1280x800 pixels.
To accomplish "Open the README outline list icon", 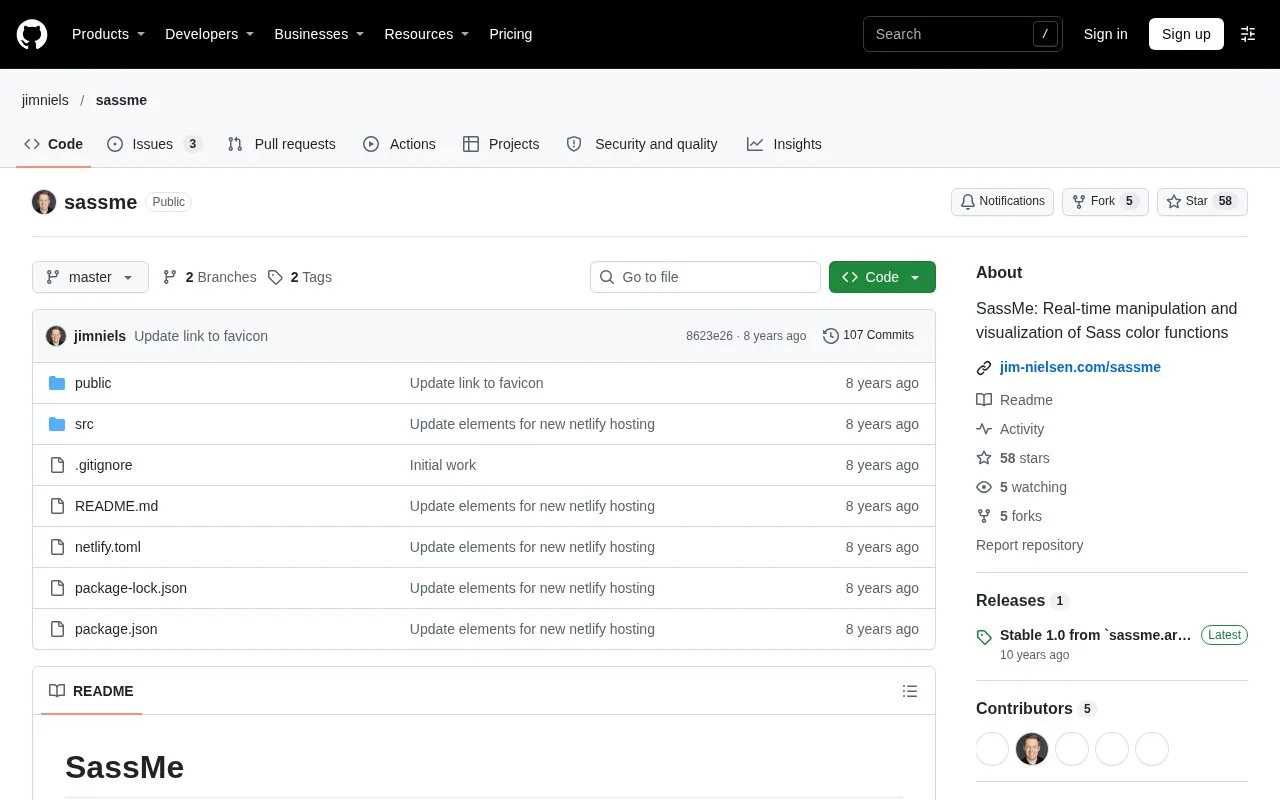I will (910, 691).
